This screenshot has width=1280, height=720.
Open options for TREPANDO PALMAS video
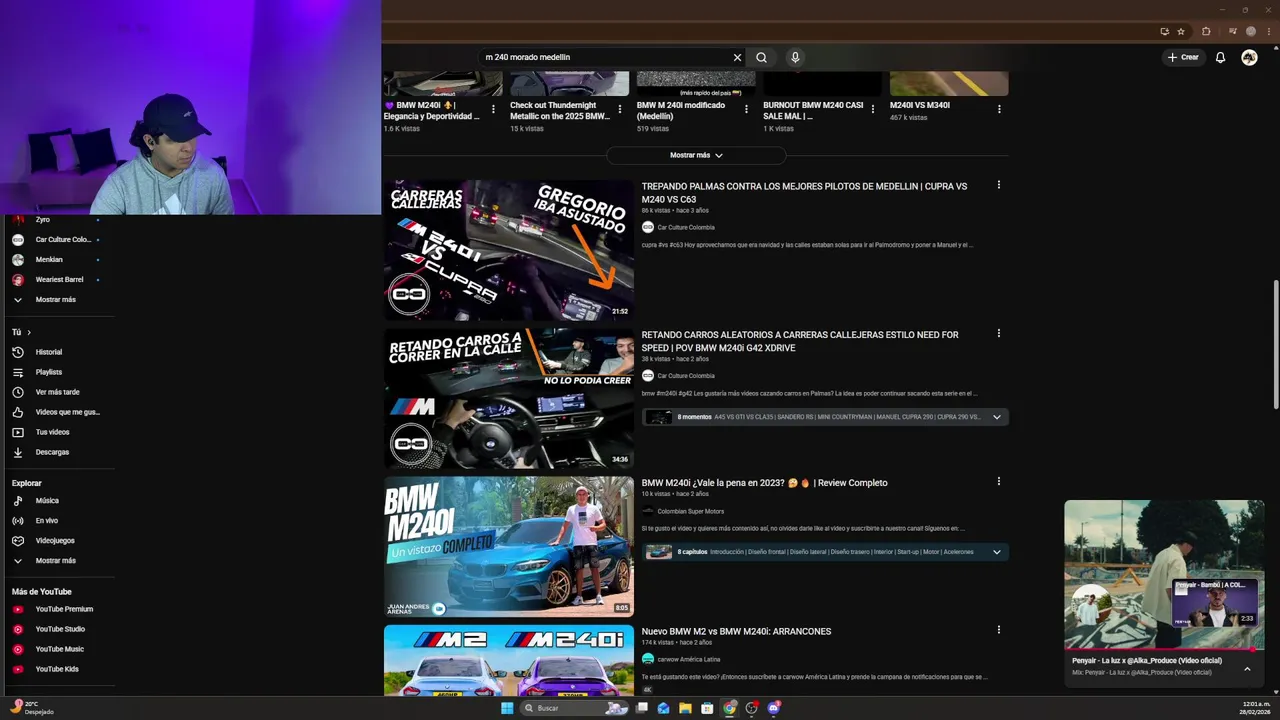coord(998,185)
